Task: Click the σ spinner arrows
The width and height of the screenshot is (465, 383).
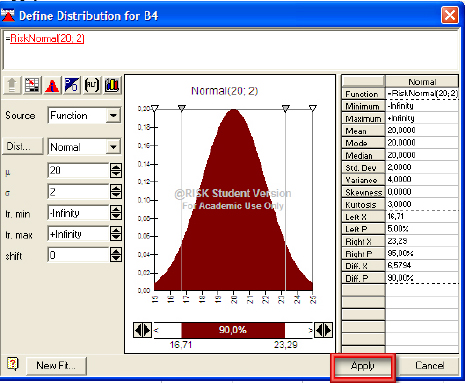Action: (x=116, y=192)
